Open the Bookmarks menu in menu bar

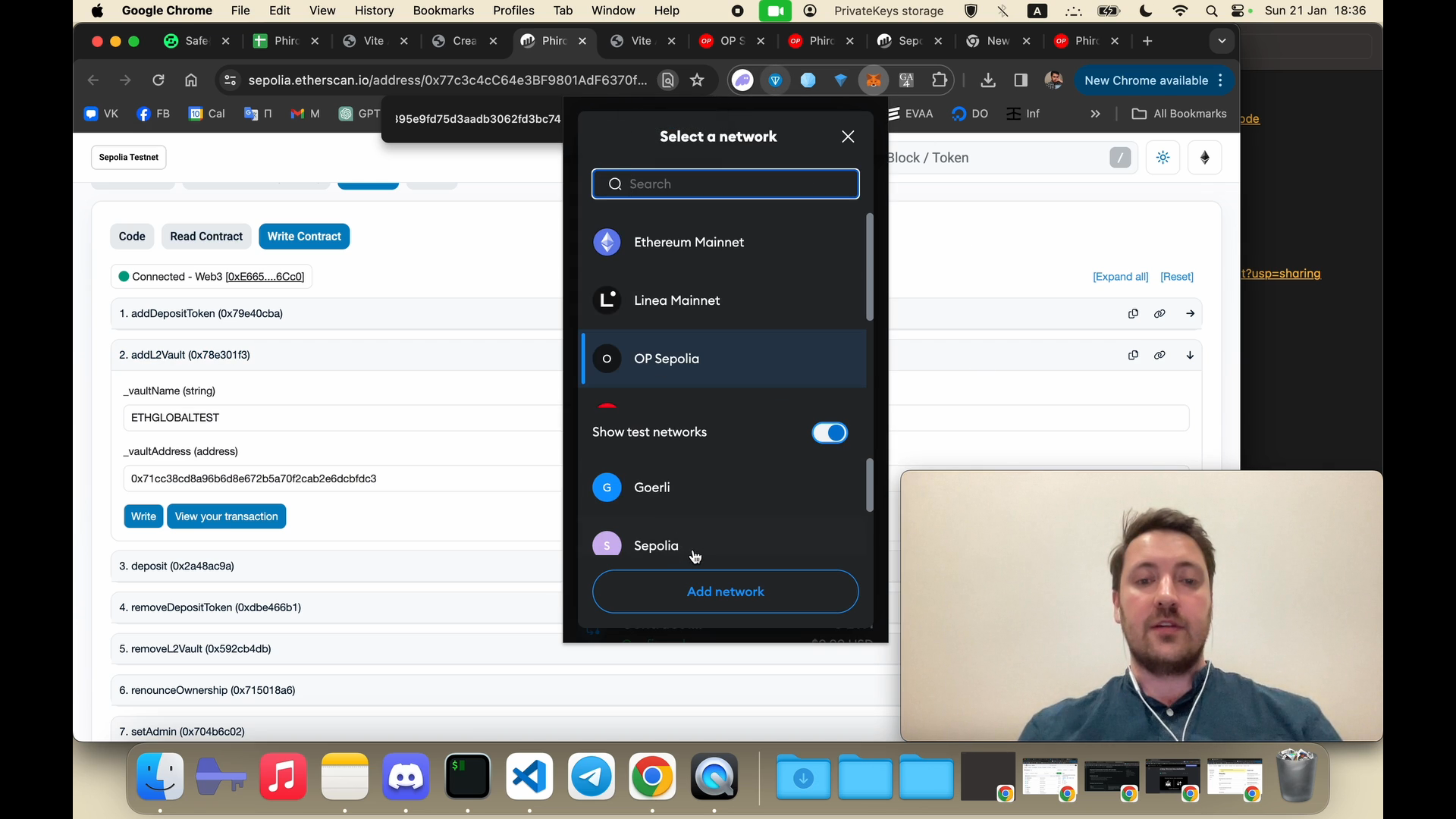(444, 11)
